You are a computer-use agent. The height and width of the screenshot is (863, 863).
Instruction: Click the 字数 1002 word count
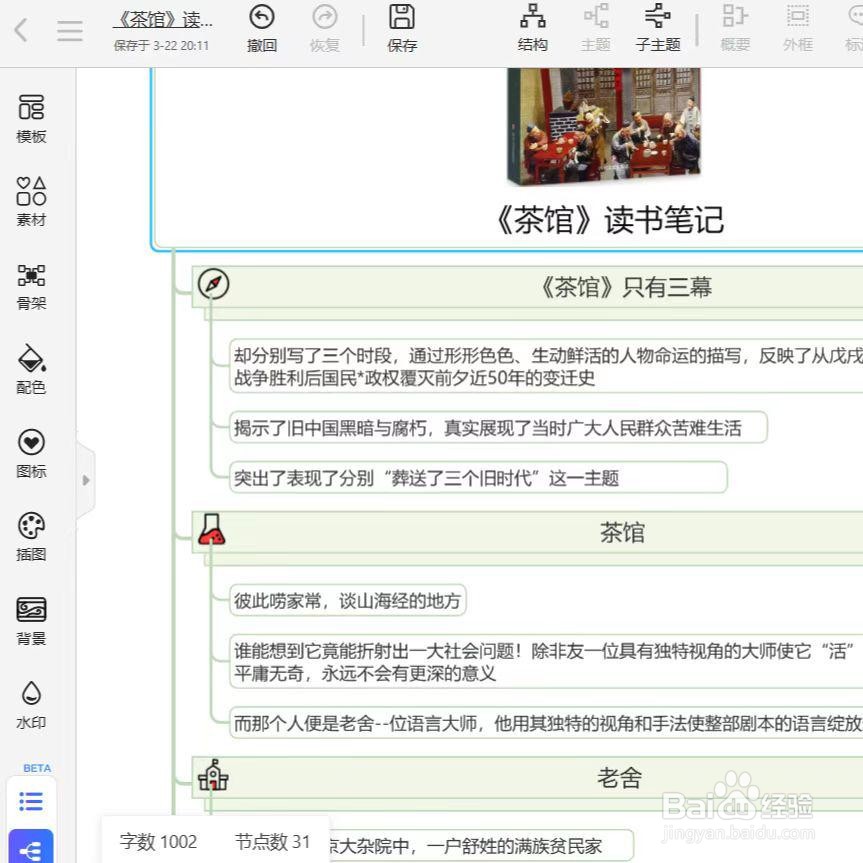158,842
